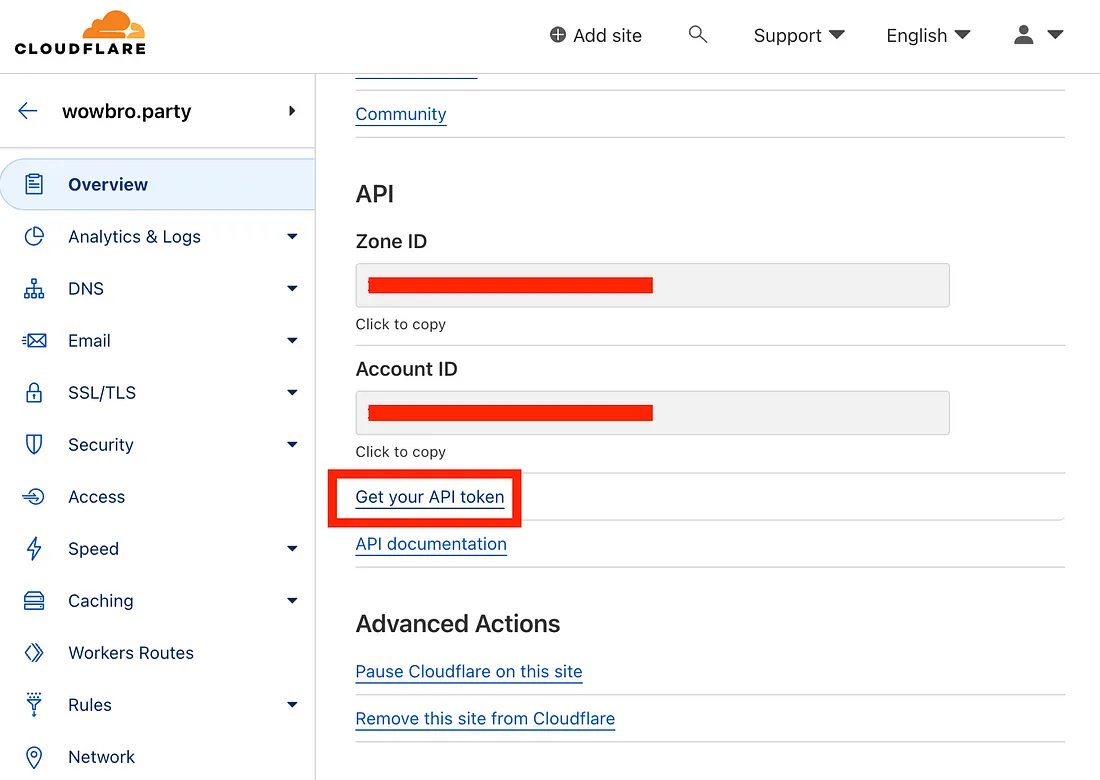Click the Advanced Actions heading
This screenshot has width=1100, height=780.
coord(457,624)
